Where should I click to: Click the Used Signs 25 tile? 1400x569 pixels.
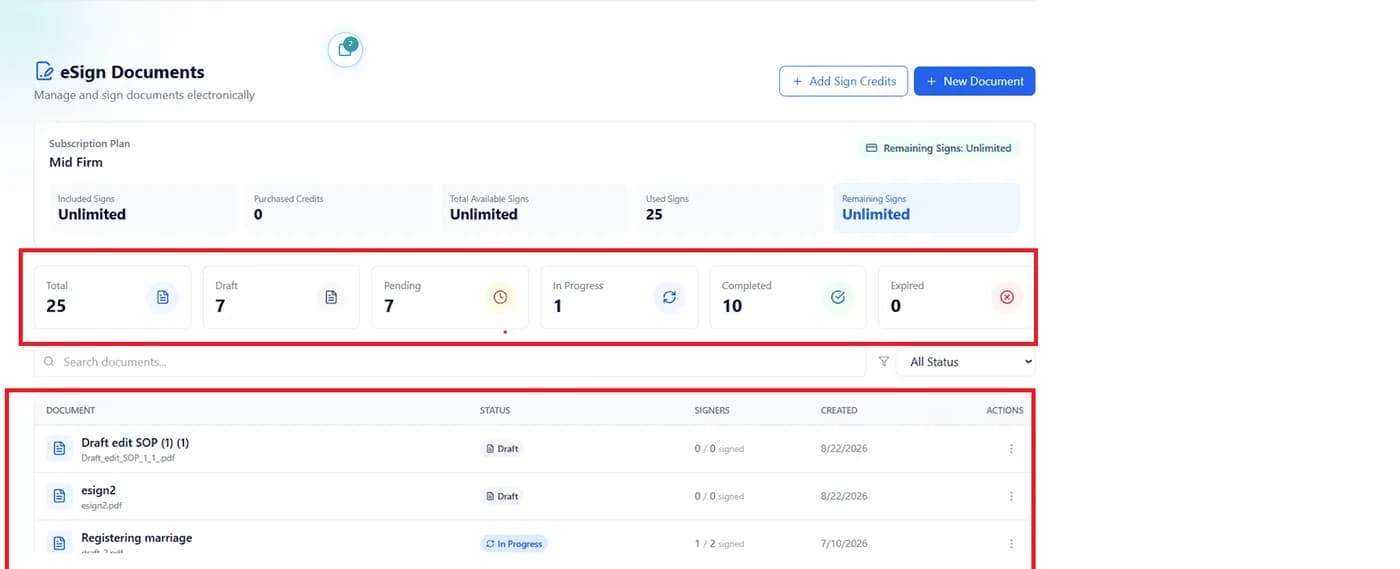[730, 208]
